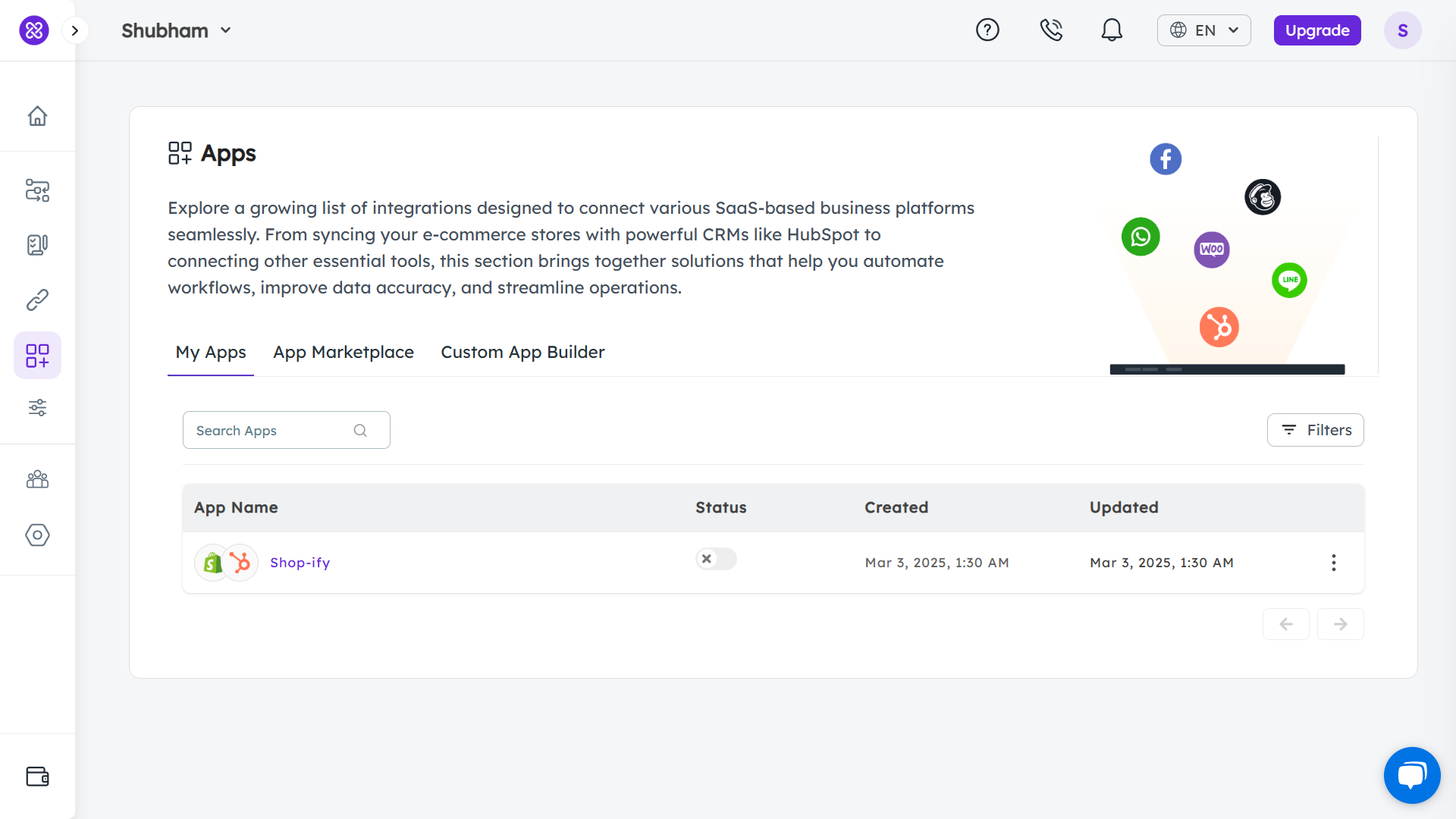The image size is (1456, 819).
Task: Open the task history icon in sidebar
Action: point(37,245)
